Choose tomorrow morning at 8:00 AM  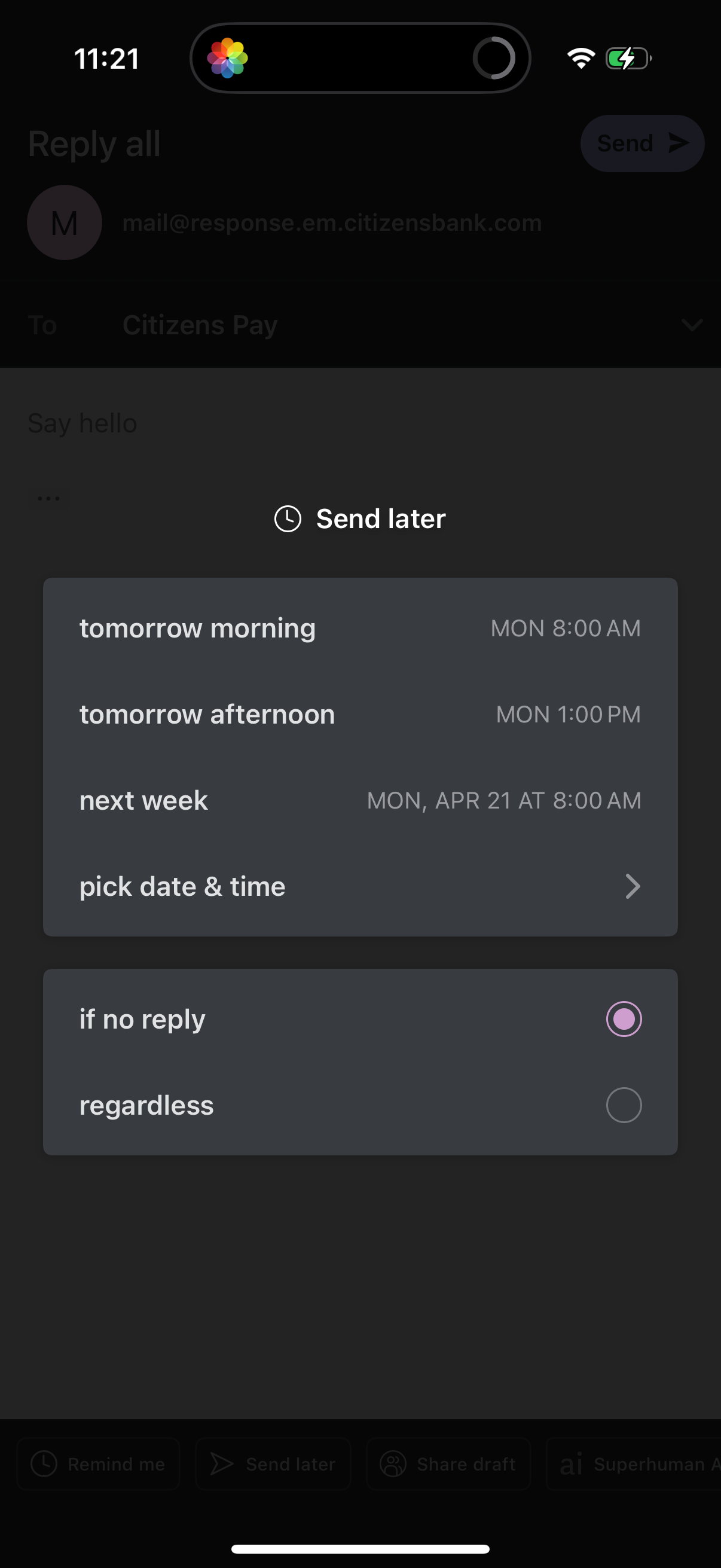coord(360,628)
